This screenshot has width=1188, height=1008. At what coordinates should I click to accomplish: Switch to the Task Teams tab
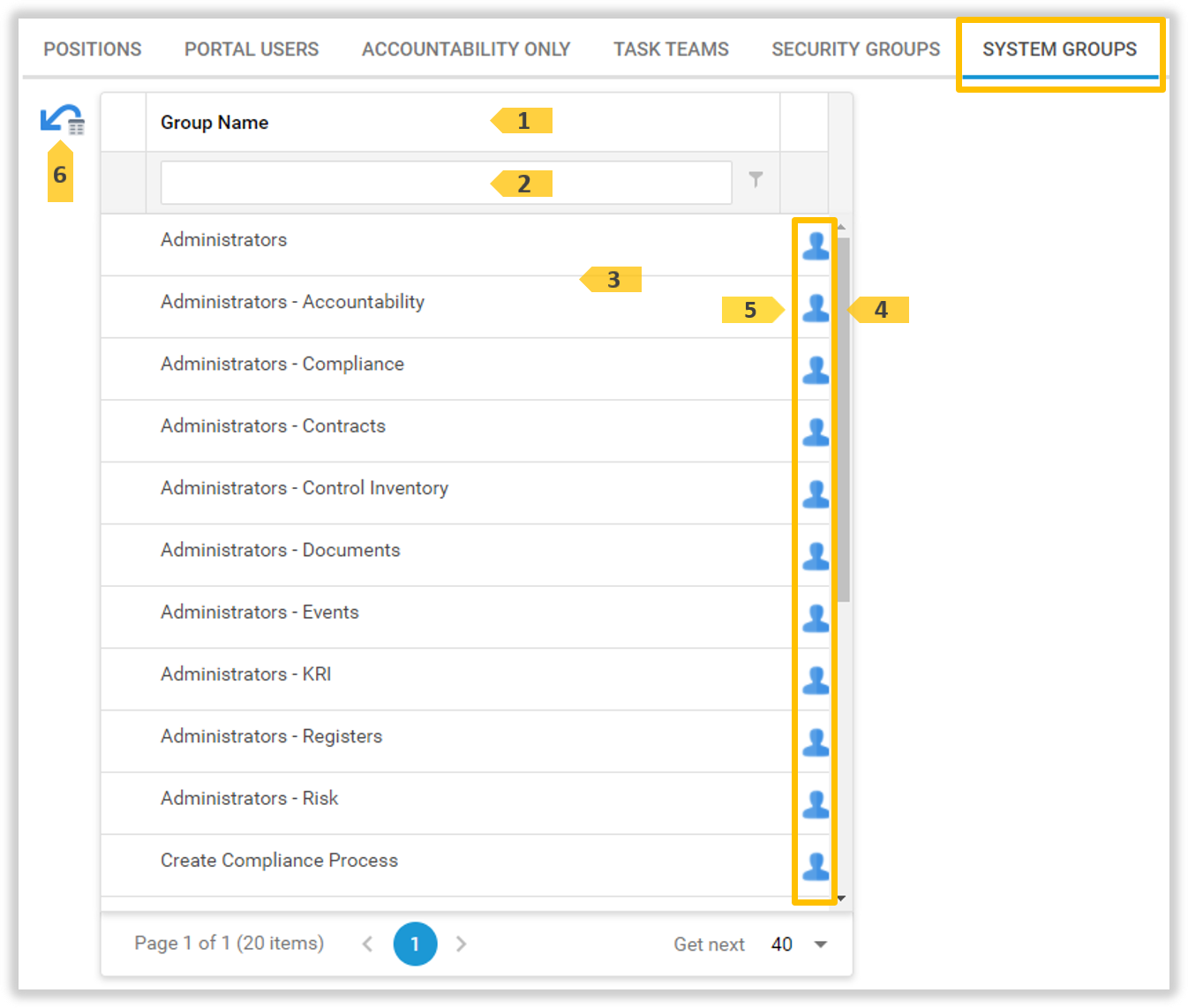671,49
